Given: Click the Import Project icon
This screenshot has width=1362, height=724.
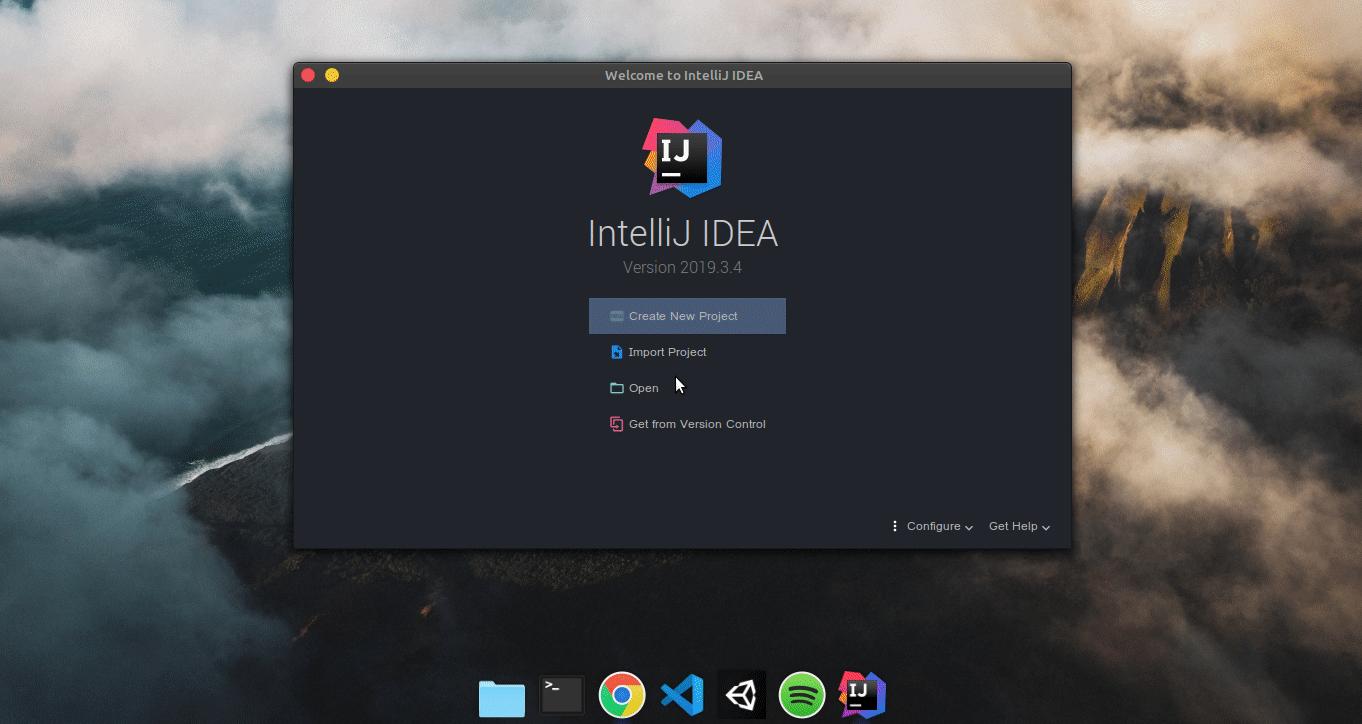Looking at the screenshot, I should point(617,352).
